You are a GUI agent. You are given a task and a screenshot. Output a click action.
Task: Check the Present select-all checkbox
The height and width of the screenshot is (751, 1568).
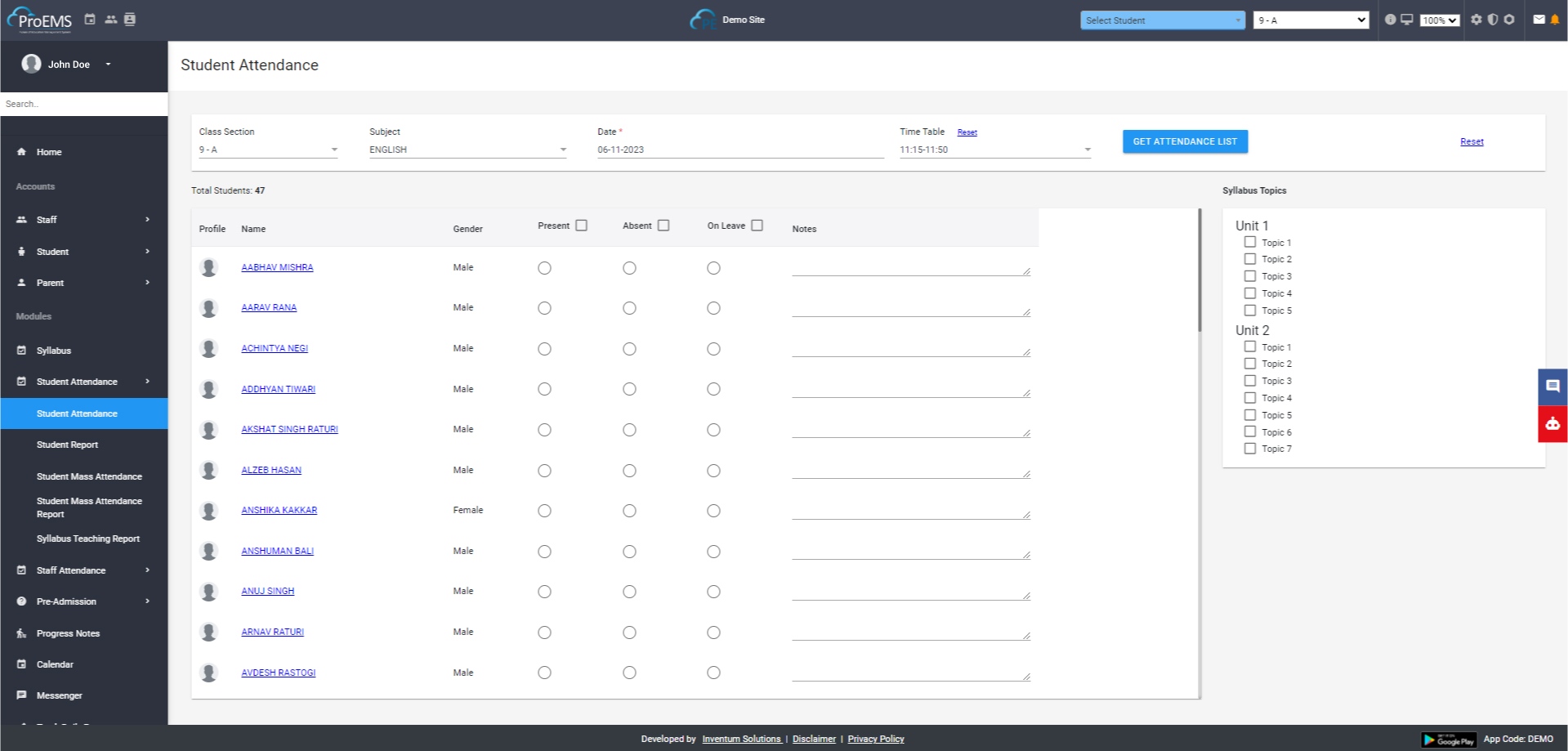[x=581, y=226]
